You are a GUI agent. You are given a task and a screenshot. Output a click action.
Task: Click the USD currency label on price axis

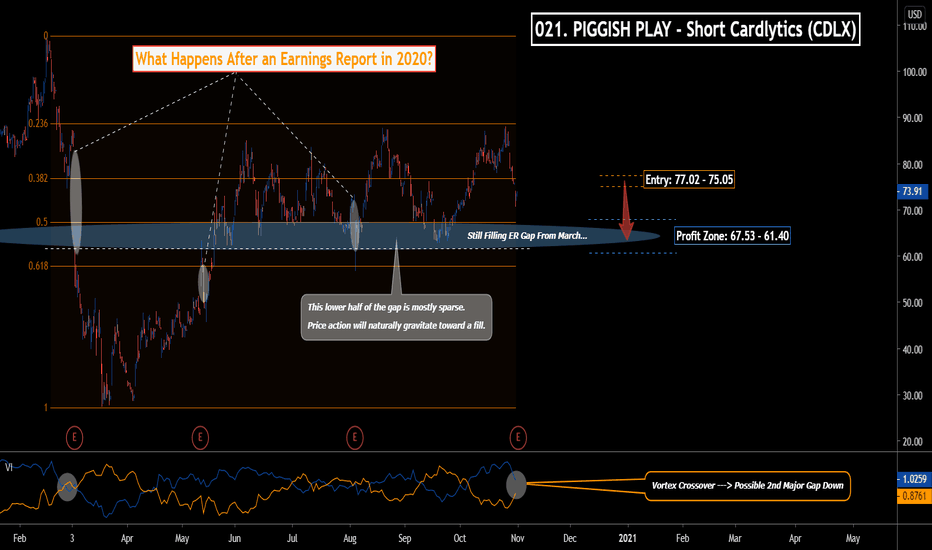tap(915, 14)
